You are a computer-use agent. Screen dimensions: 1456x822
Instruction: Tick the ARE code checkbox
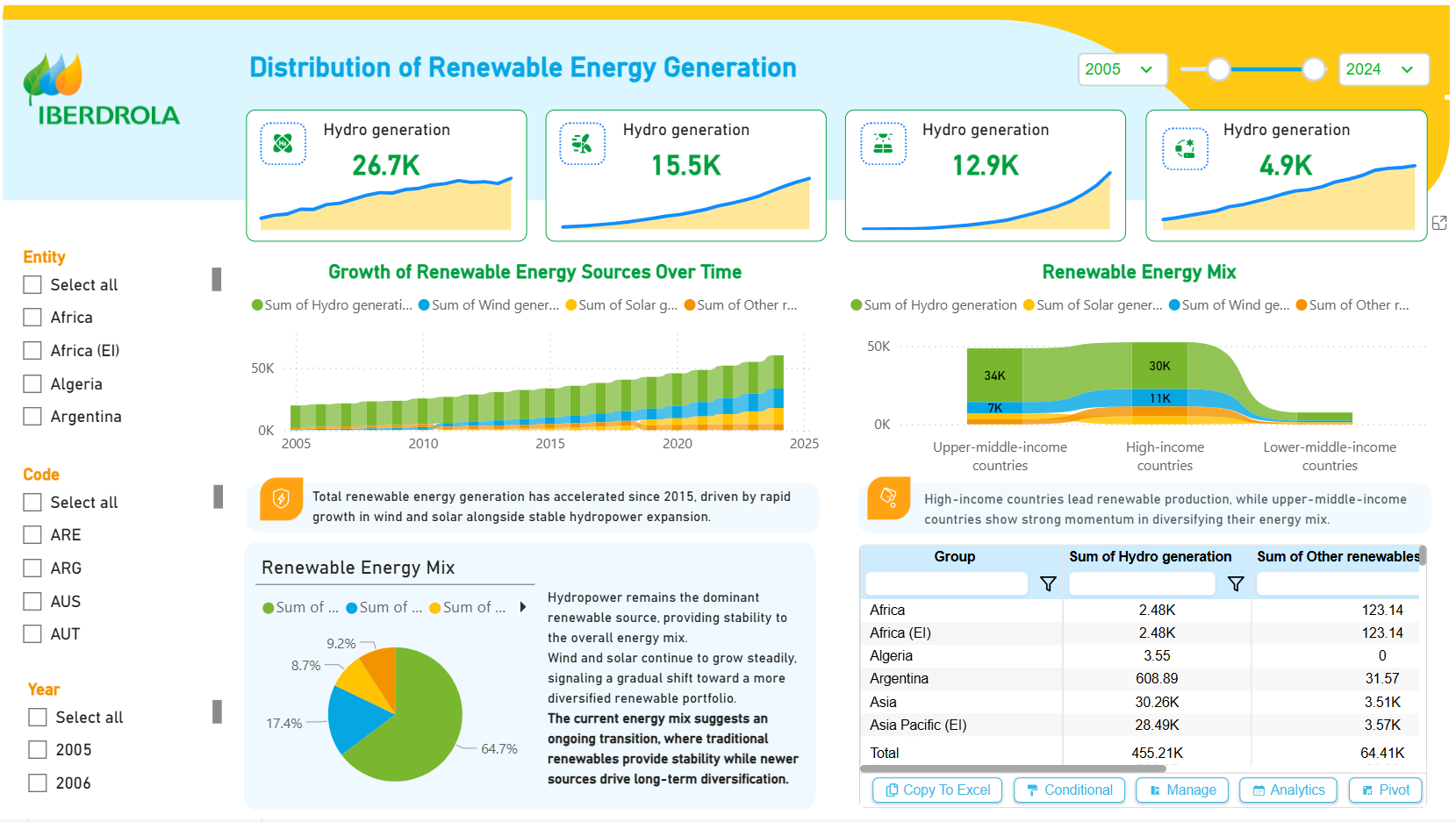point(32,535)
